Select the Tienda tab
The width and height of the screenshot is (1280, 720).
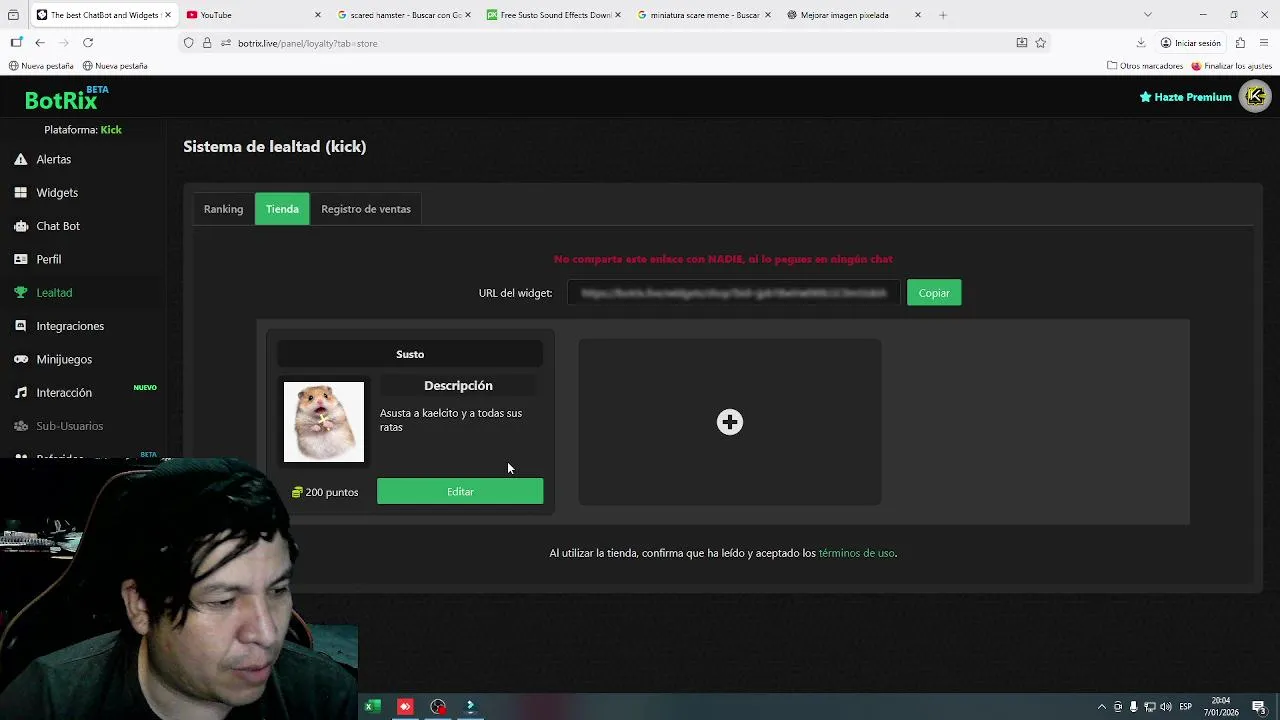coord(282,209)
